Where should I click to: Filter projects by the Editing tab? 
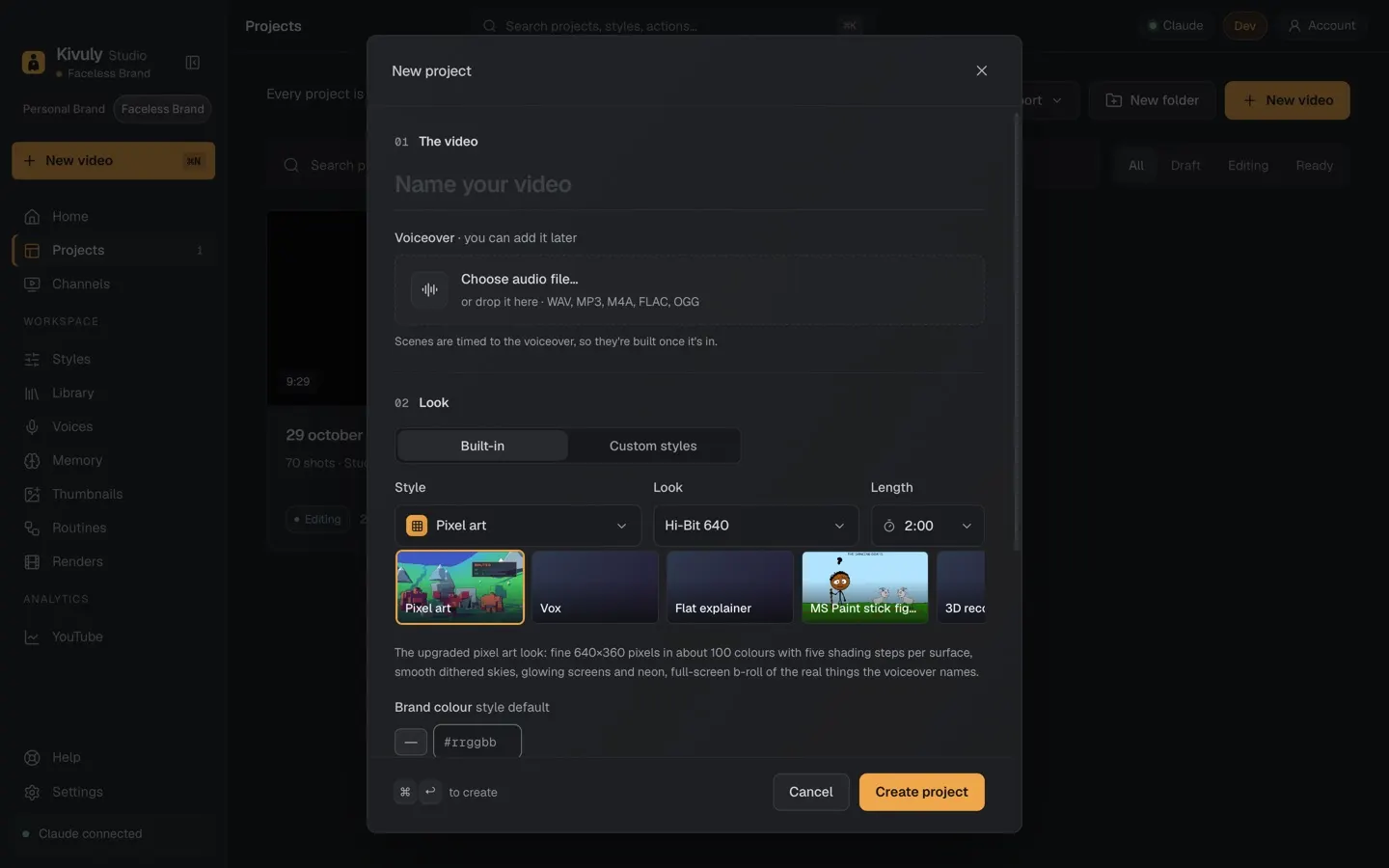(x=1248, y=166)
